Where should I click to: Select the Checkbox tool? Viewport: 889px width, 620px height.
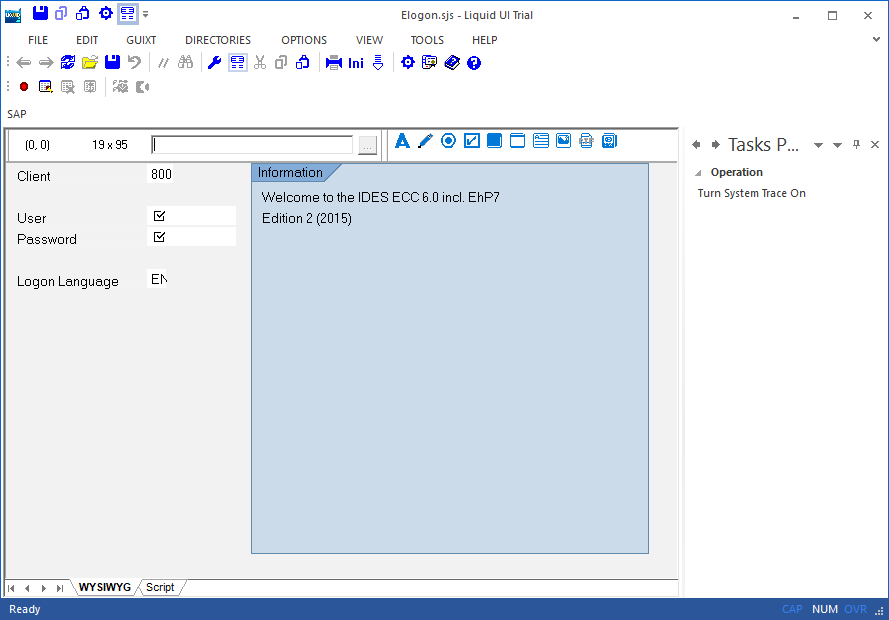472,141
